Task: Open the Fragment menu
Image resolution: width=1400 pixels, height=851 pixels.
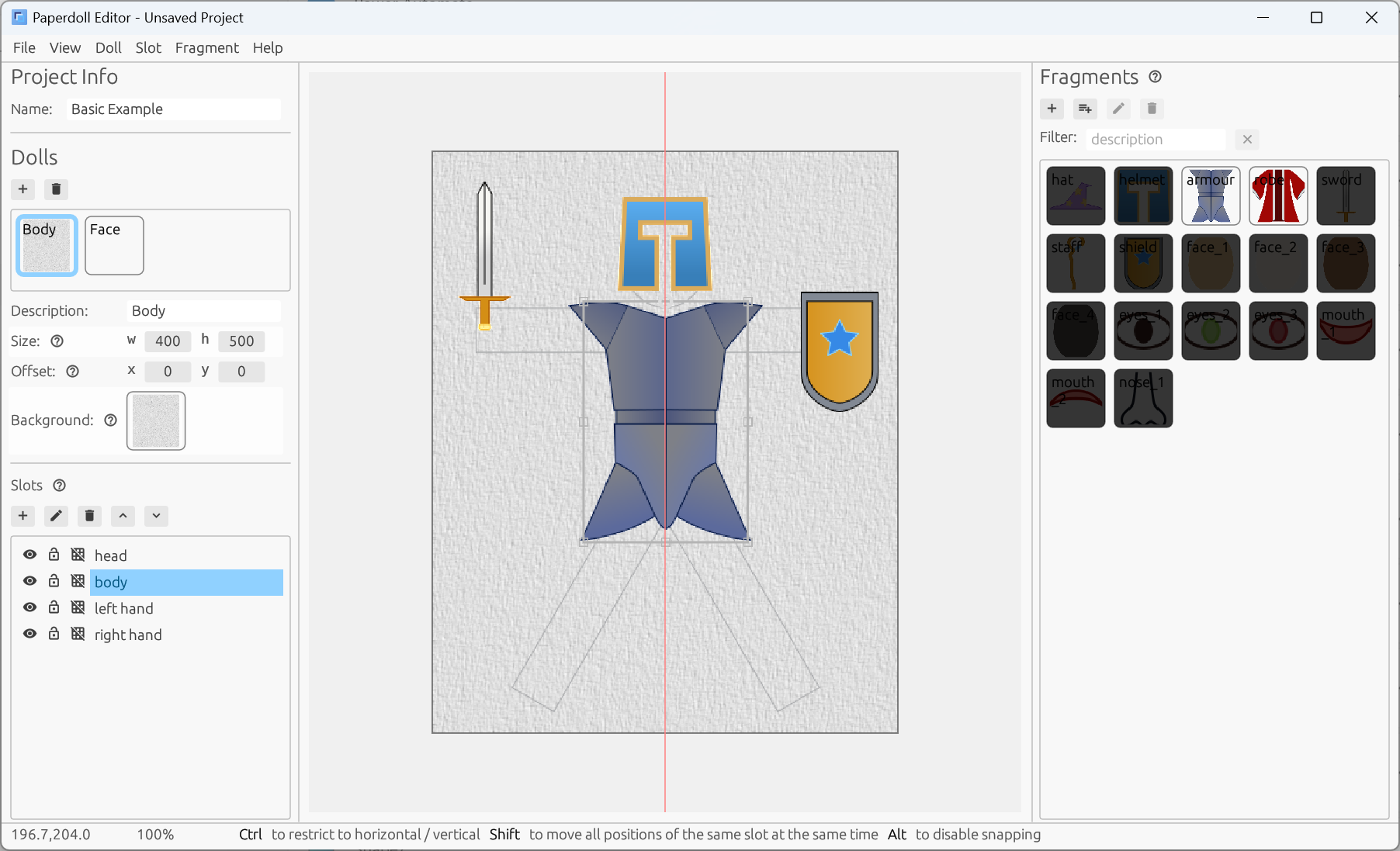Action: (x=207, y=48)
